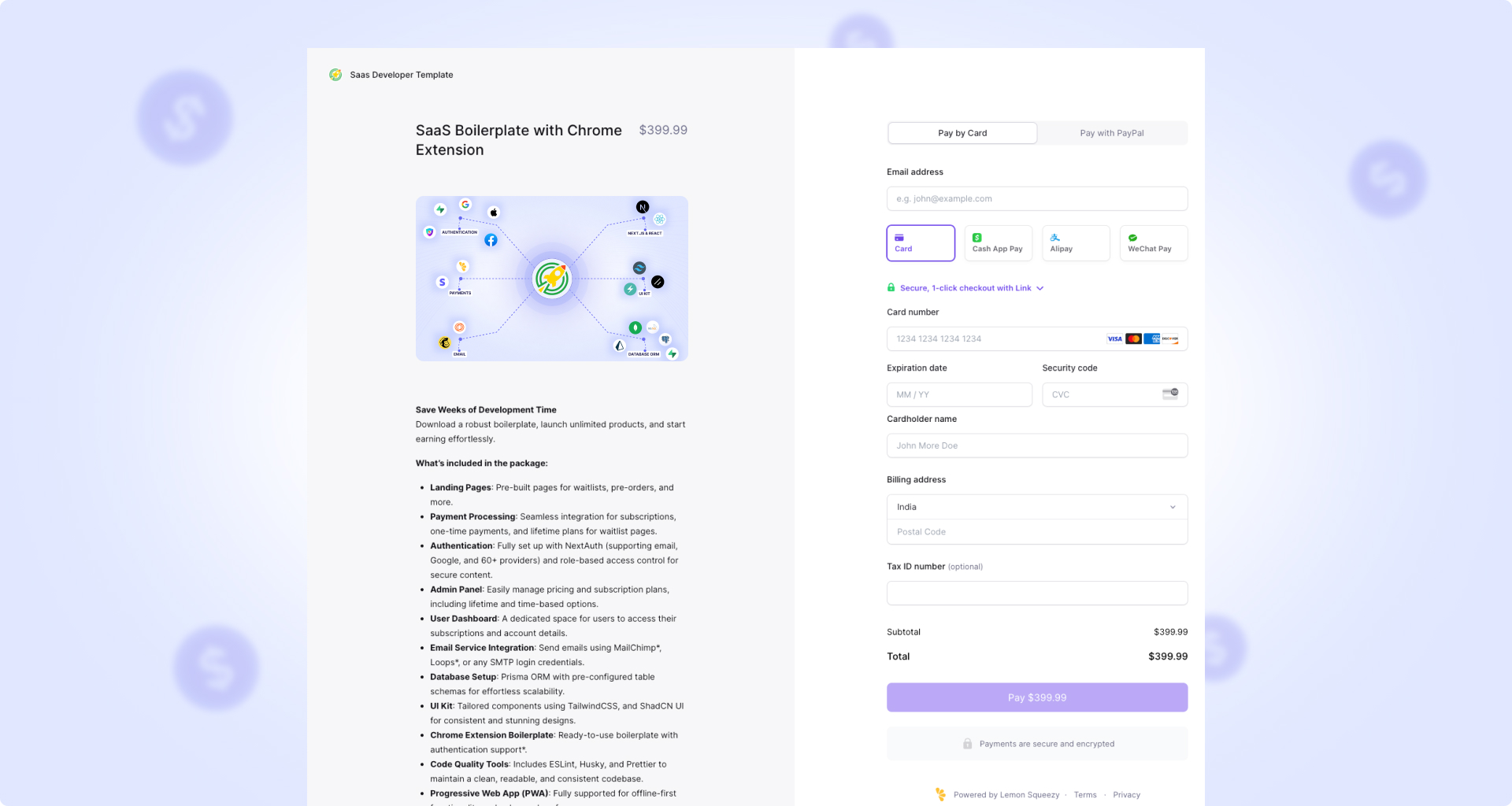Click the Mastercard brand icon

click(1133, 339)
